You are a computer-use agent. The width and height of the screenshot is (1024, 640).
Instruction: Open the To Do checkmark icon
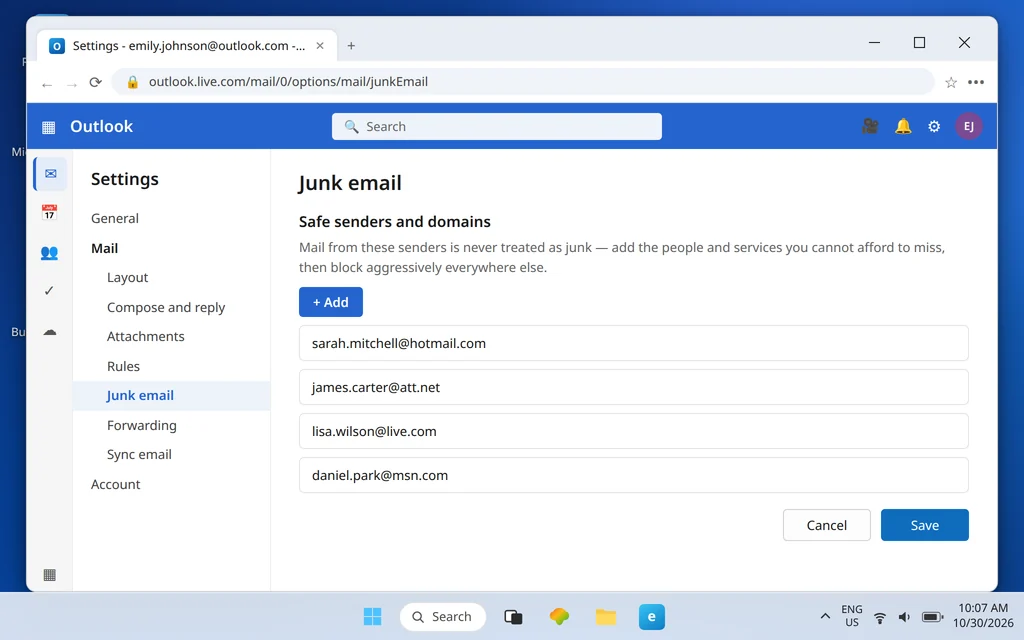[x=49, y=291]
